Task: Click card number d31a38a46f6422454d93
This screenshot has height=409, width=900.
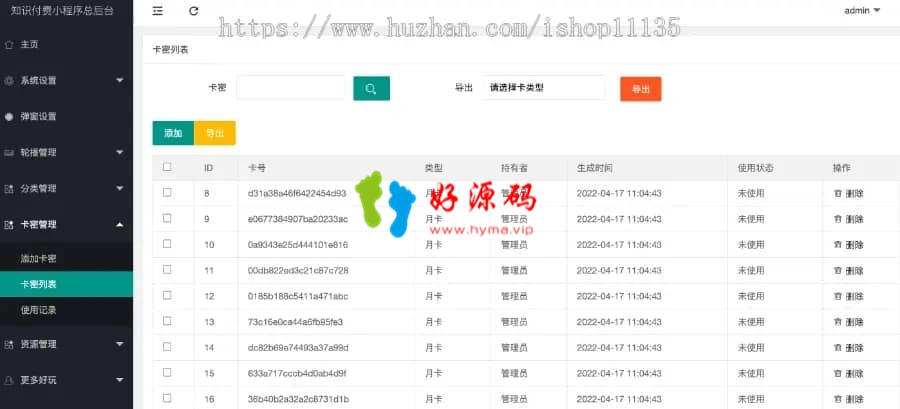Action: click(x=297, y=193)
